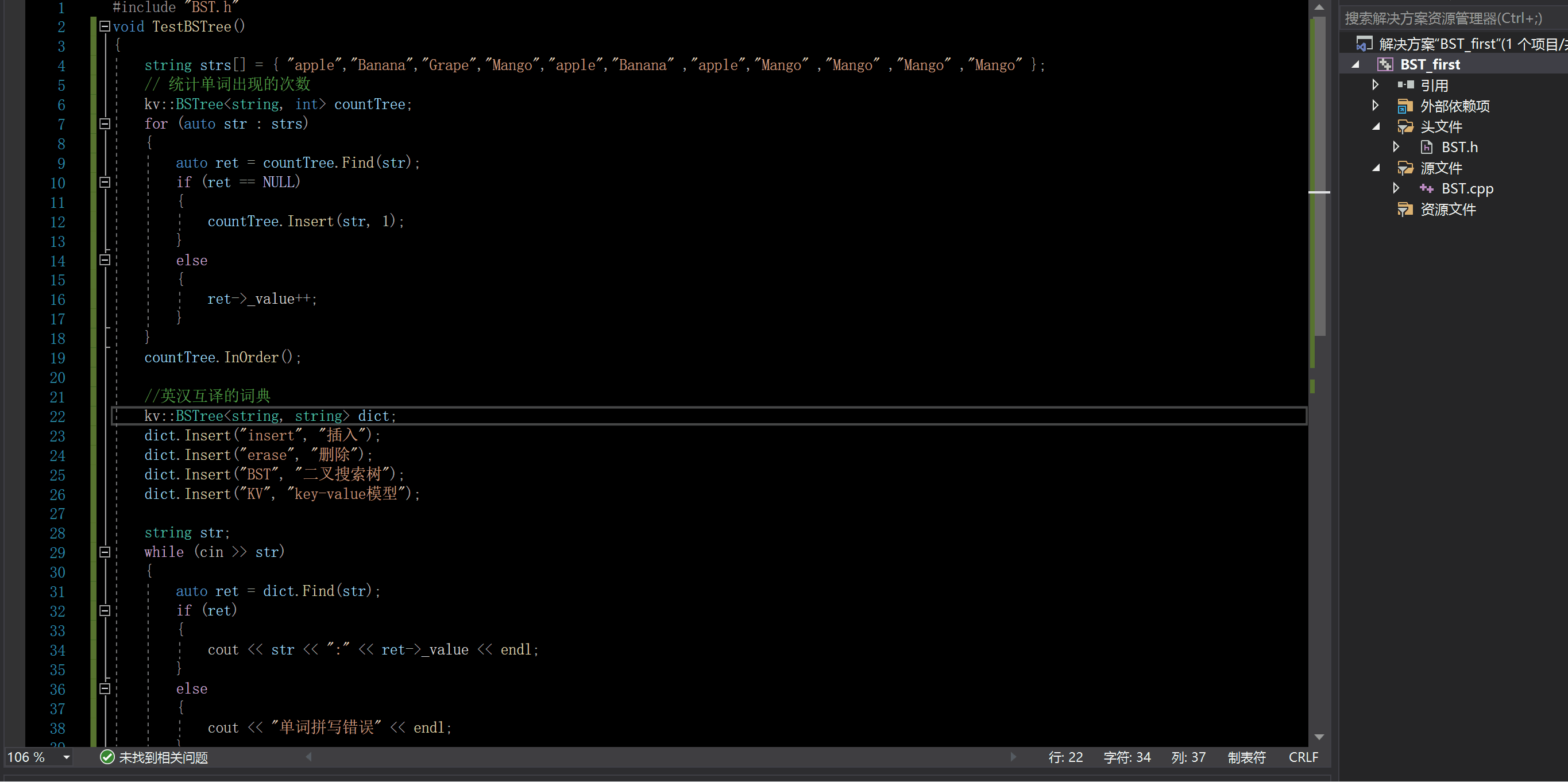Screen dimensions: 1568x782
Task: Select the 引用 tree item
Action: click(1434, 85)
